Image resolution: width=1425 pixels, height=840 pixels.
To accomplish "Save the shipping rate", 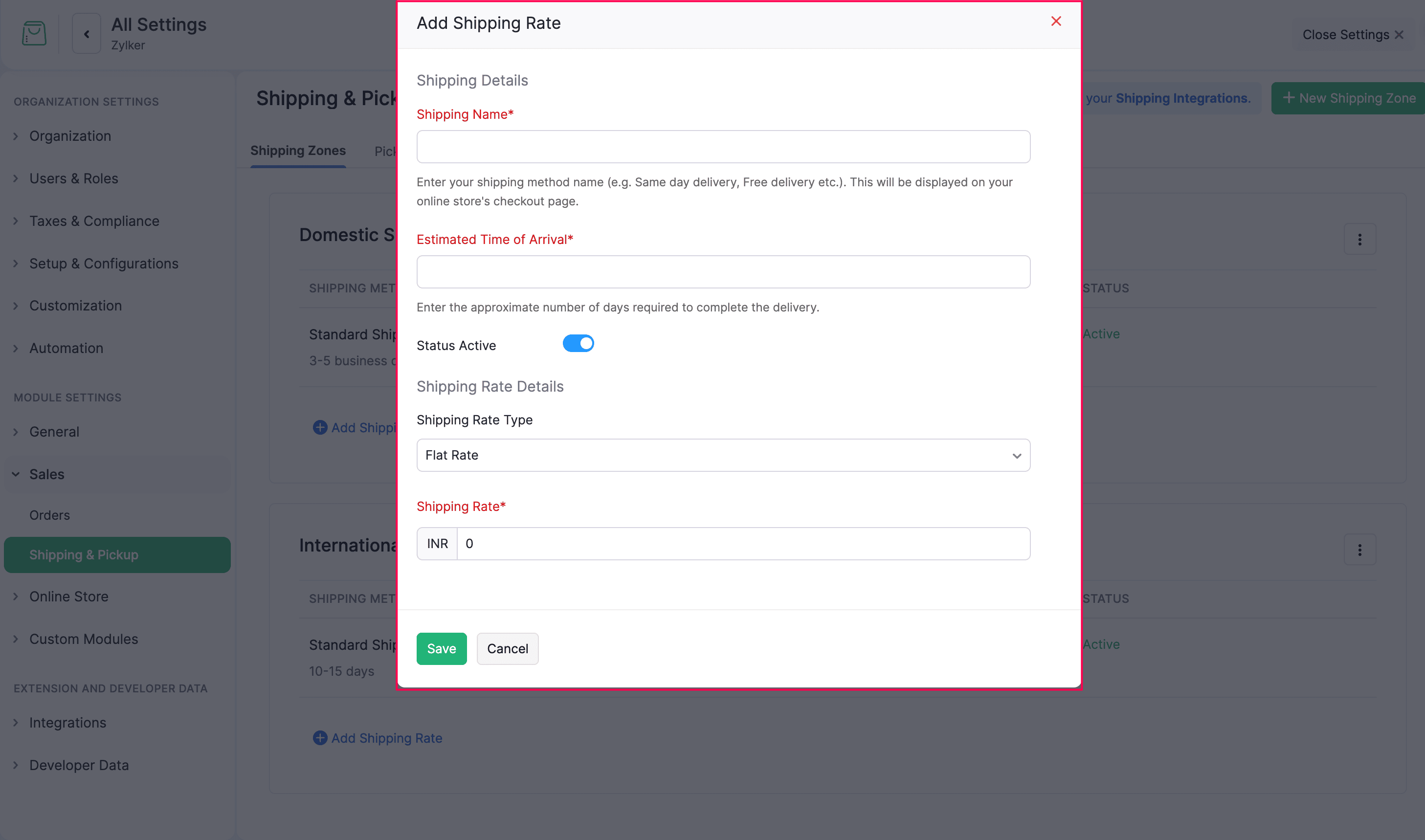I will pyautogui.click(x=442, y=649).
